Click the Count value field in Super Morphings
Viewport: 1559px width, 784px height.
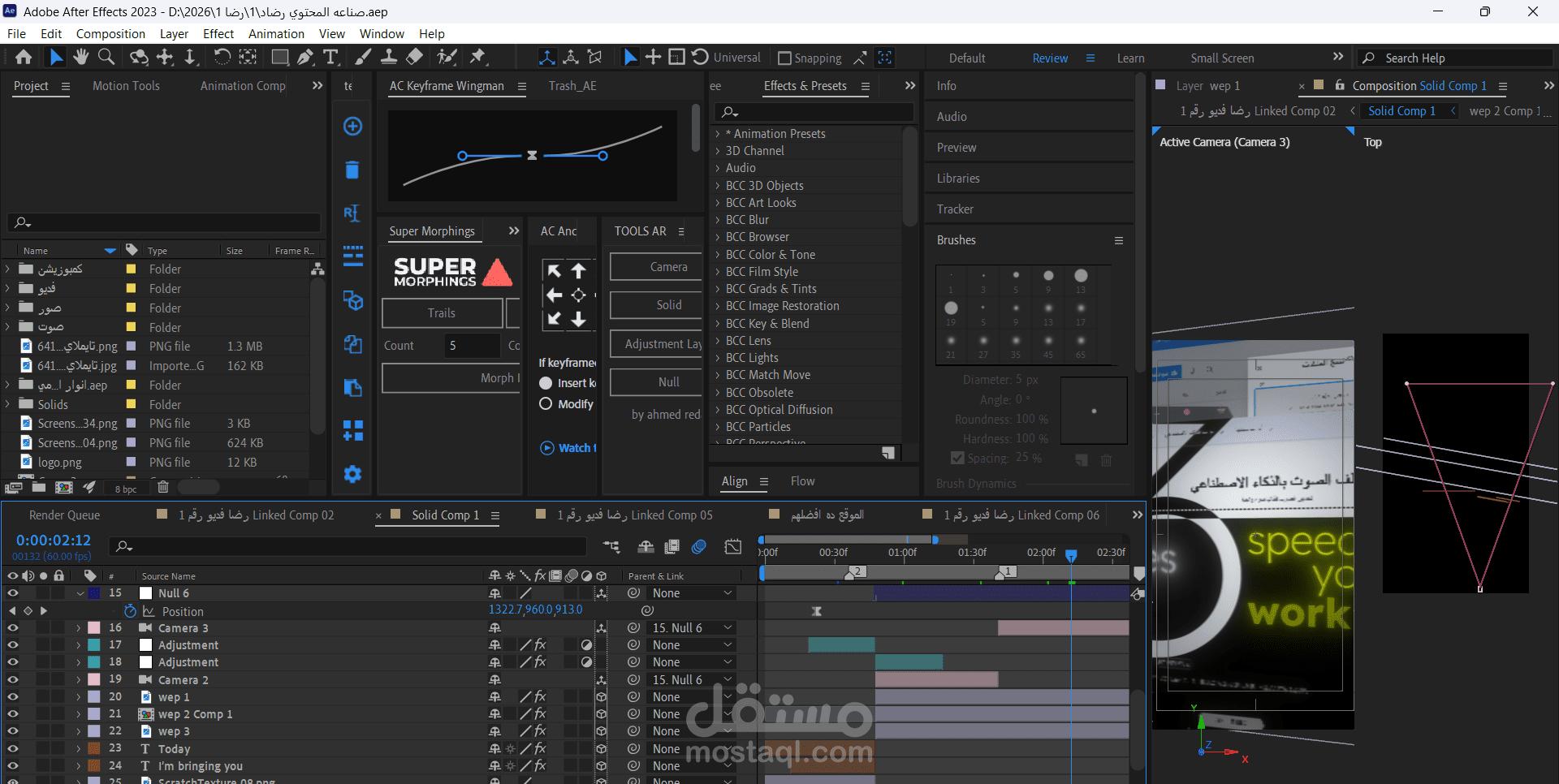[x=472, y=346]
